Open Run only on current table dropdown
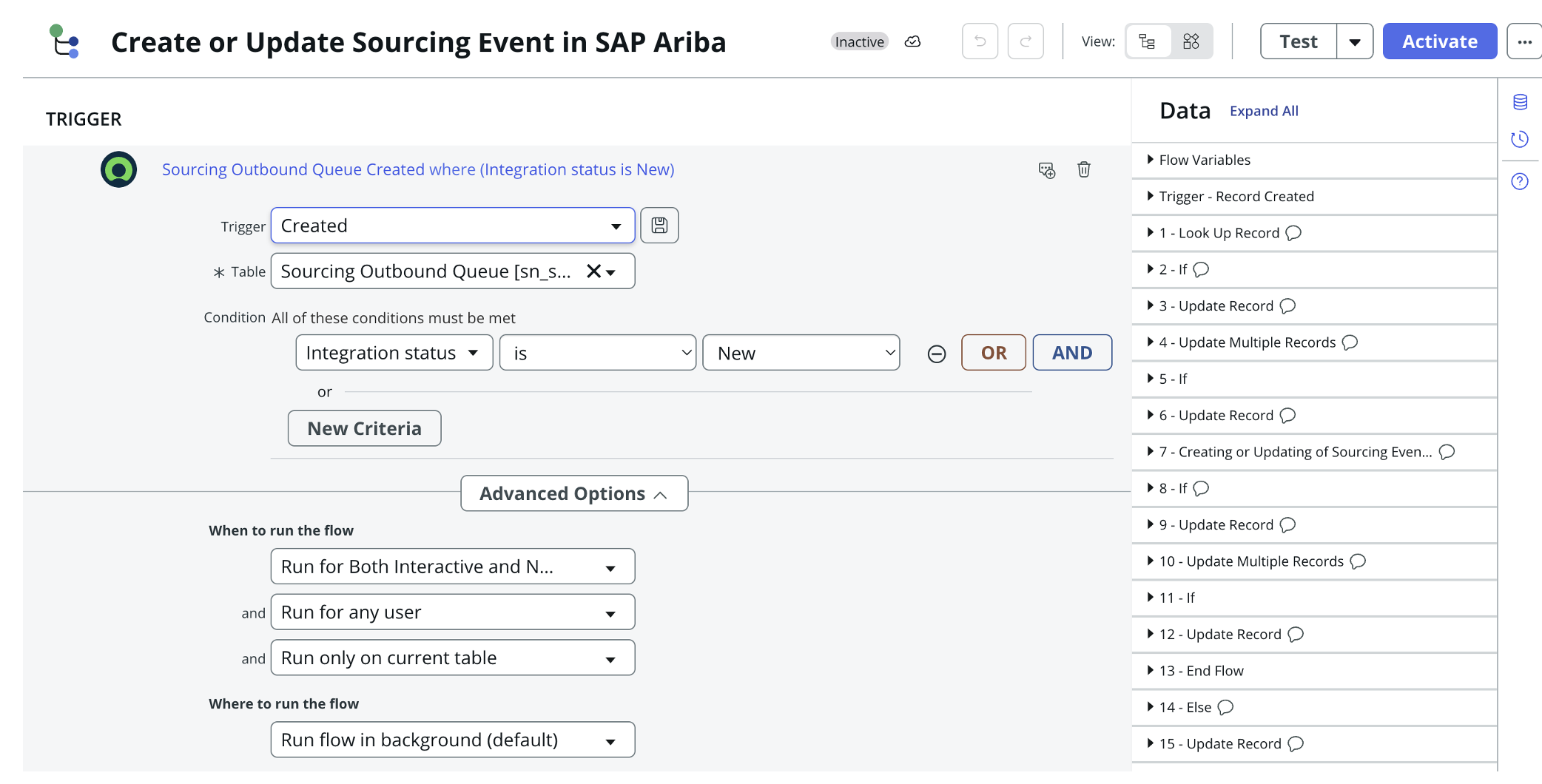This screenshot has width=1542, height=784. click(453, 658)
